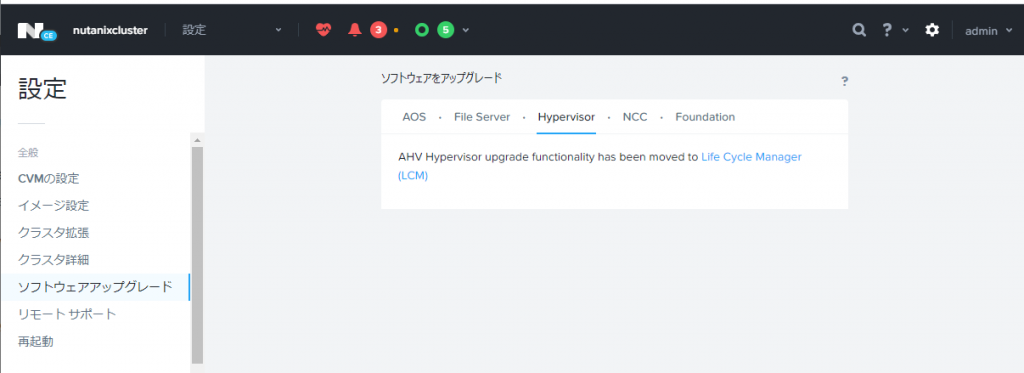Click the ソフトウェアをアップグレード heading
This screenshot has height=373, width=1024.
(x=441, y=78)
